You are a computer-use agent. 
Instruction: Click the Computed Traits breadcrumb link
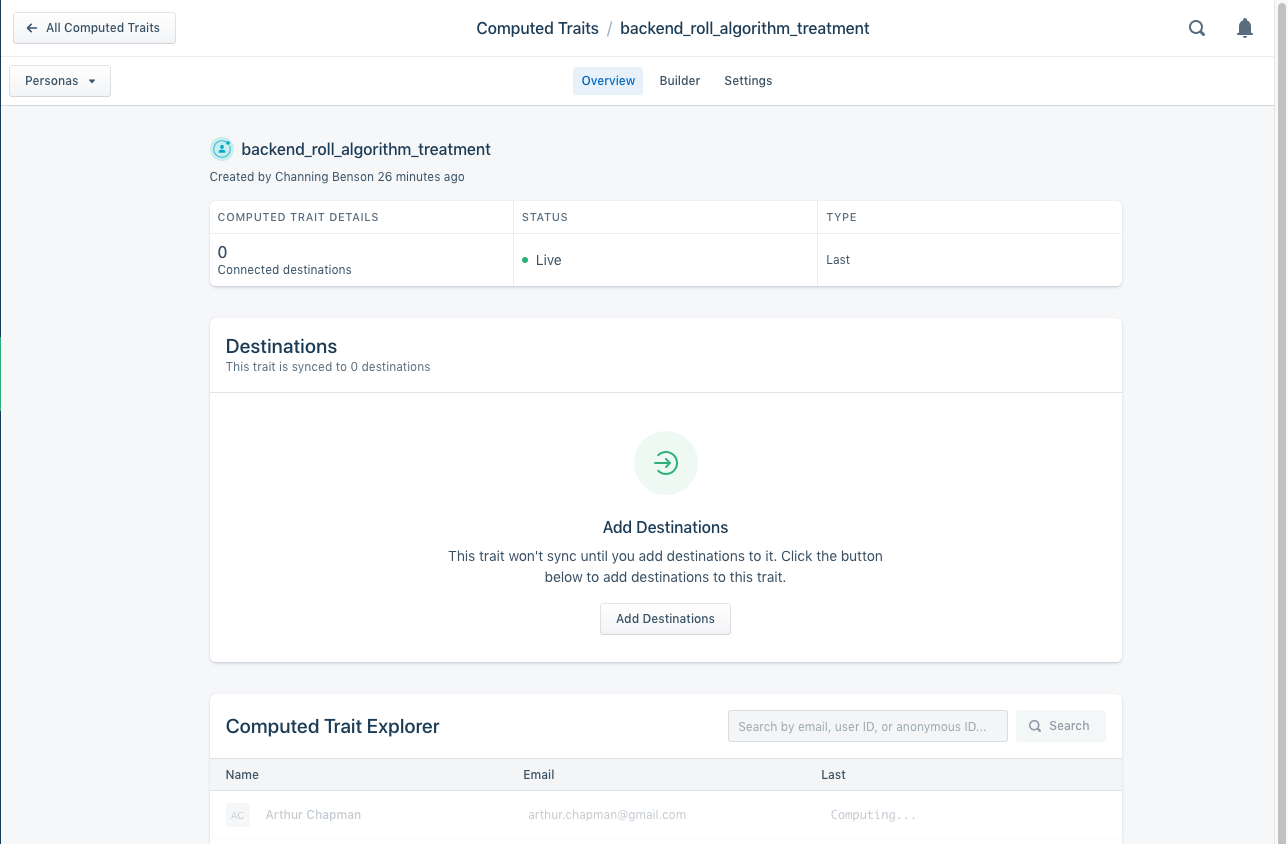(x=537, y=28)
